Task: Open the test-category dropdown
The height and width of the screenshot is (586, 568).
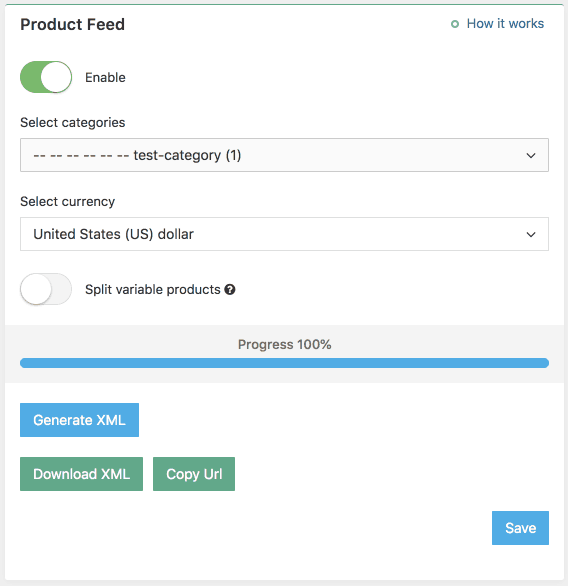Action: (x=284, y=155)
